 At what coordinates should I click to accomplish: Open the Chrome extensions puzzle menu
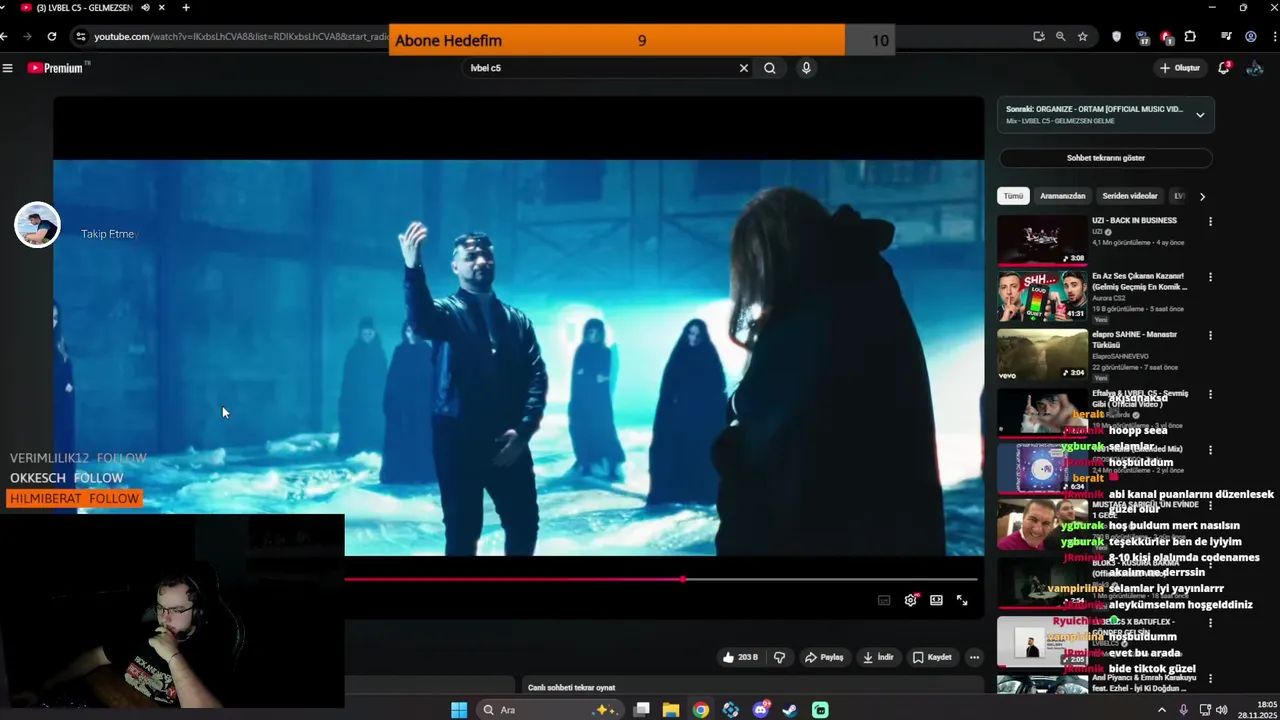point(1190,37)
